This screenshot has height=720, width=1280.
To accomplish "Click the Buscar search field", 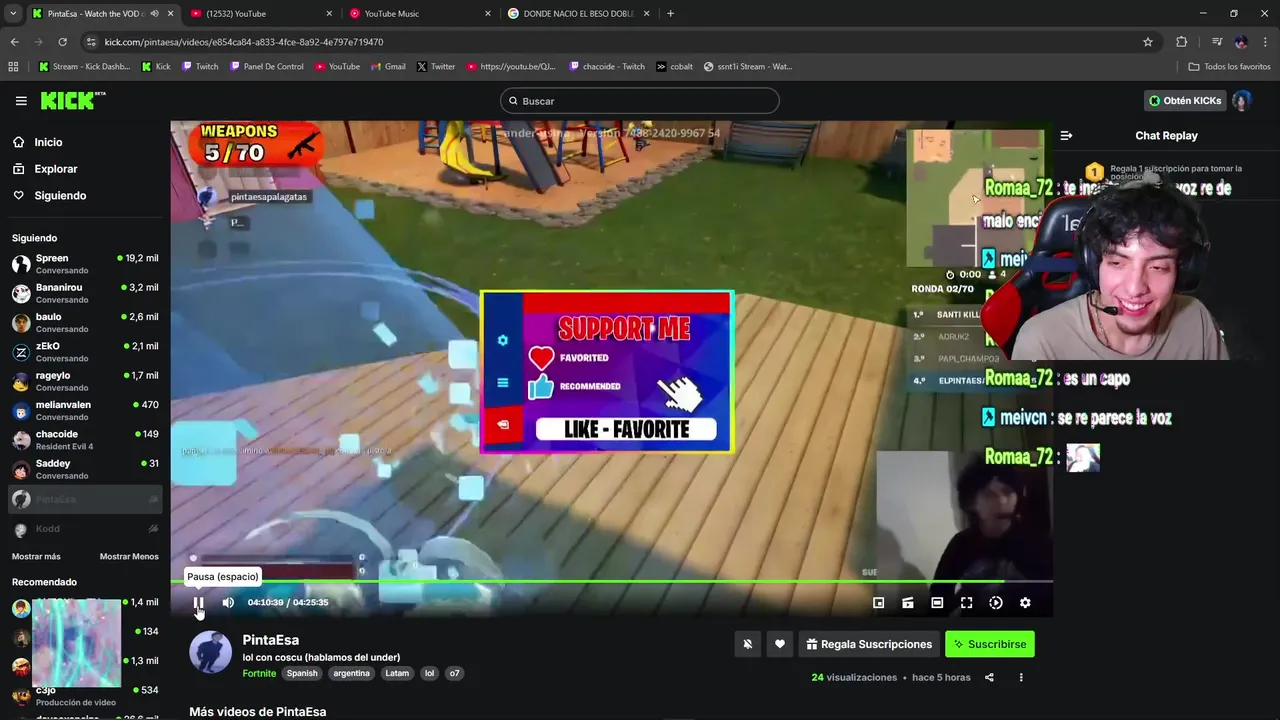I will coord(640,101).
